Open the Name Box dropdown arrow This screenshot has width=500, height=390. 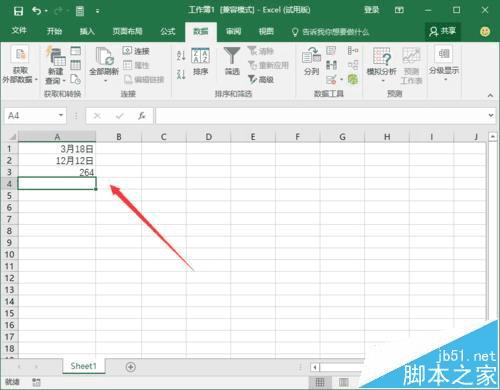coord(61,115)
